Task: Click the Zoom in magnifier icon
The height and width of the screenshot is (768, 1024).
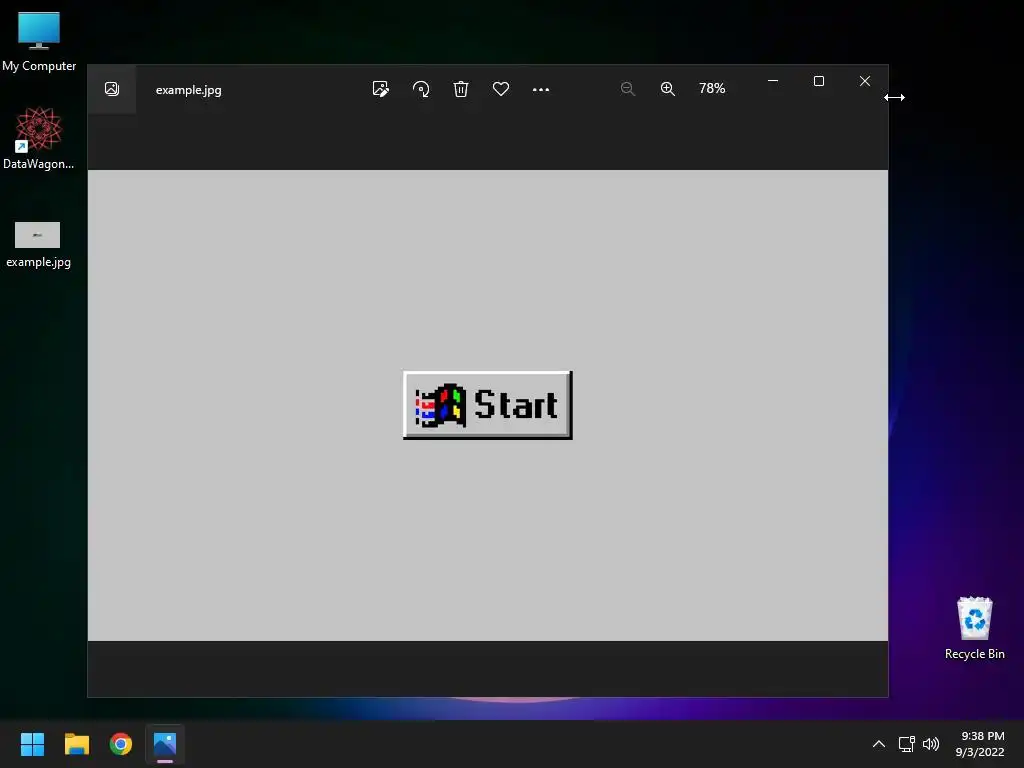Action: [667, 89]
